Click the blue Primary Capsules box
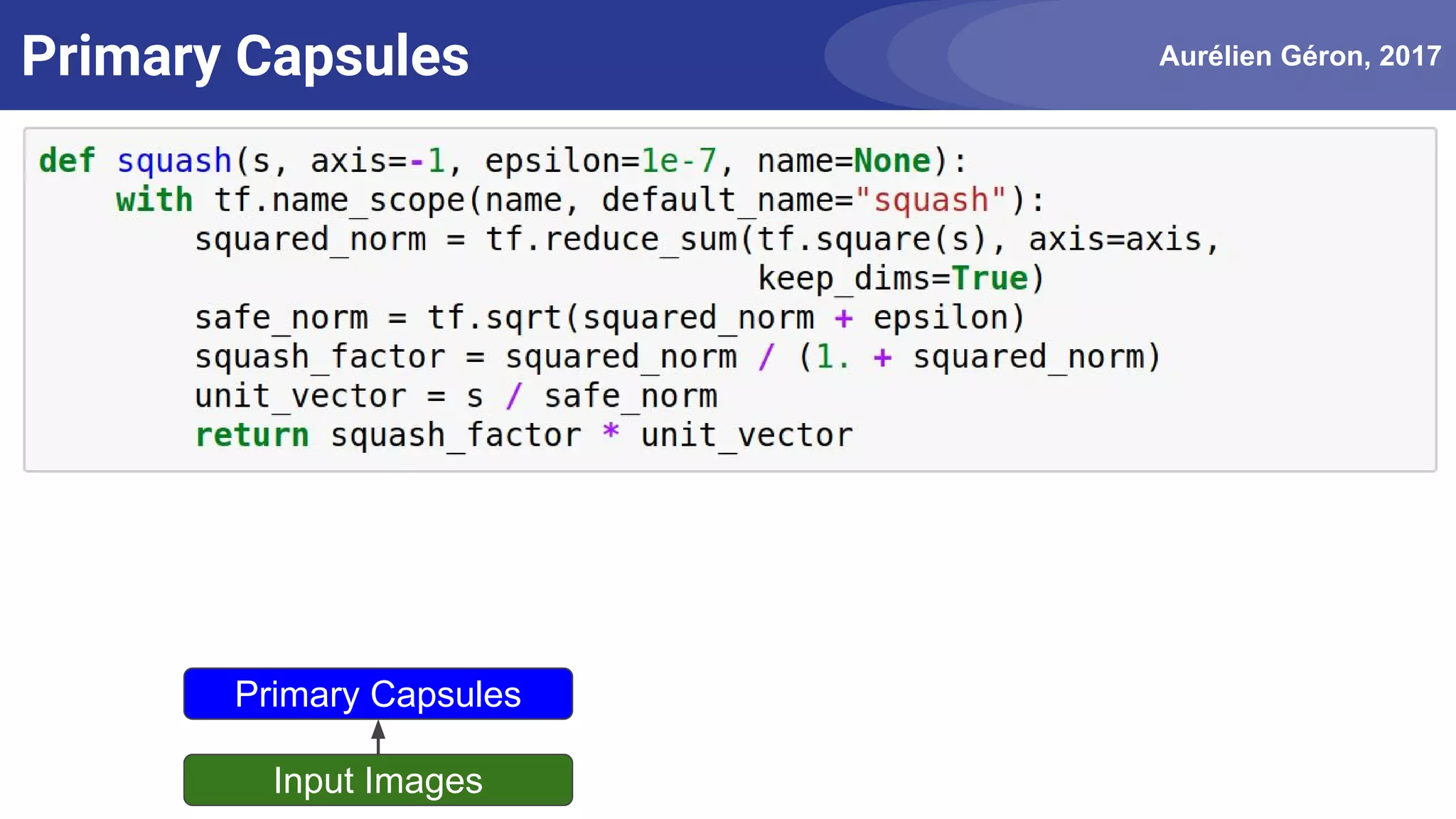 [x=378, y=693]
